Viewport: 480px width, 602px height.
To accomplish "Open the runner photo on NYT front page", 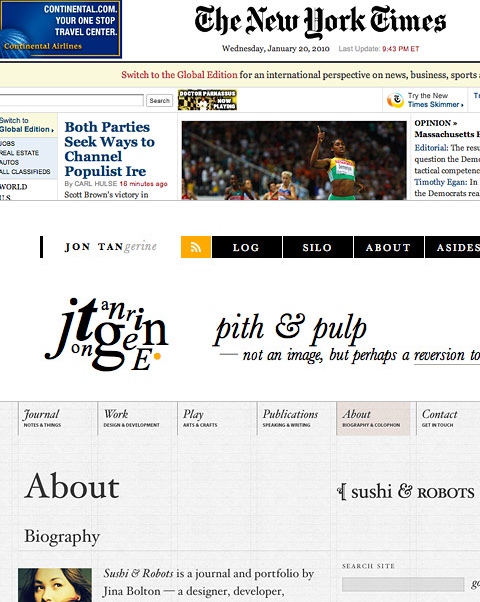I will click(x=294, y=160).
